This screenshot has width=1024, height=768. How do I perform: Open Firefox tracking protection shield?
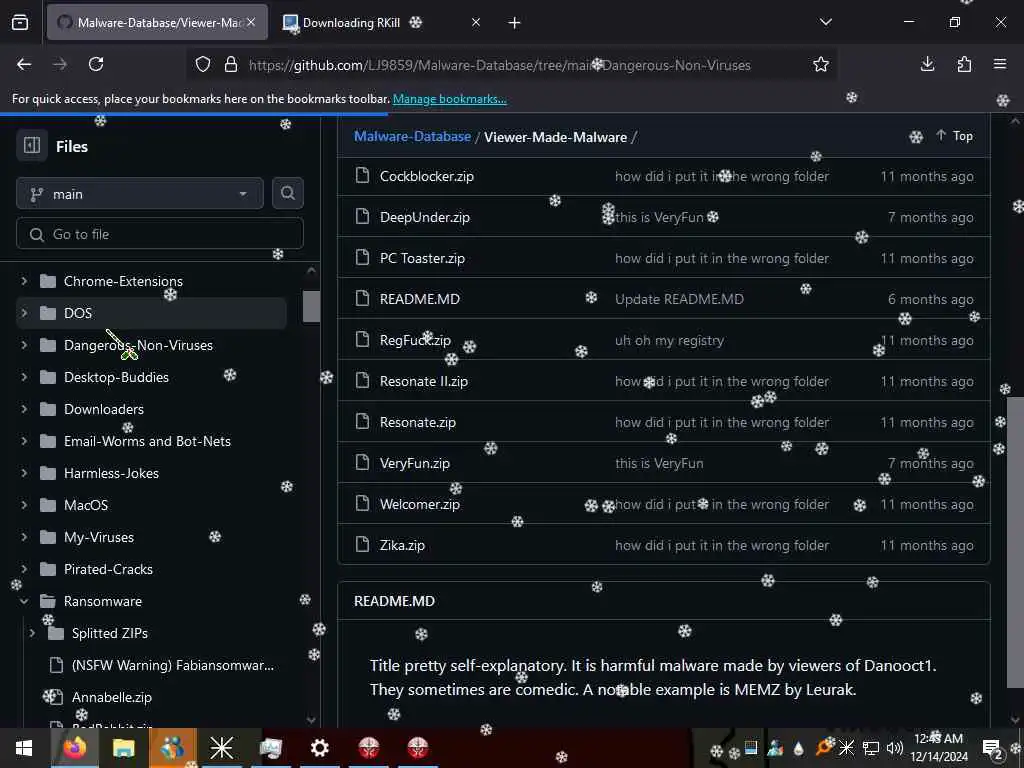point(203,65)
